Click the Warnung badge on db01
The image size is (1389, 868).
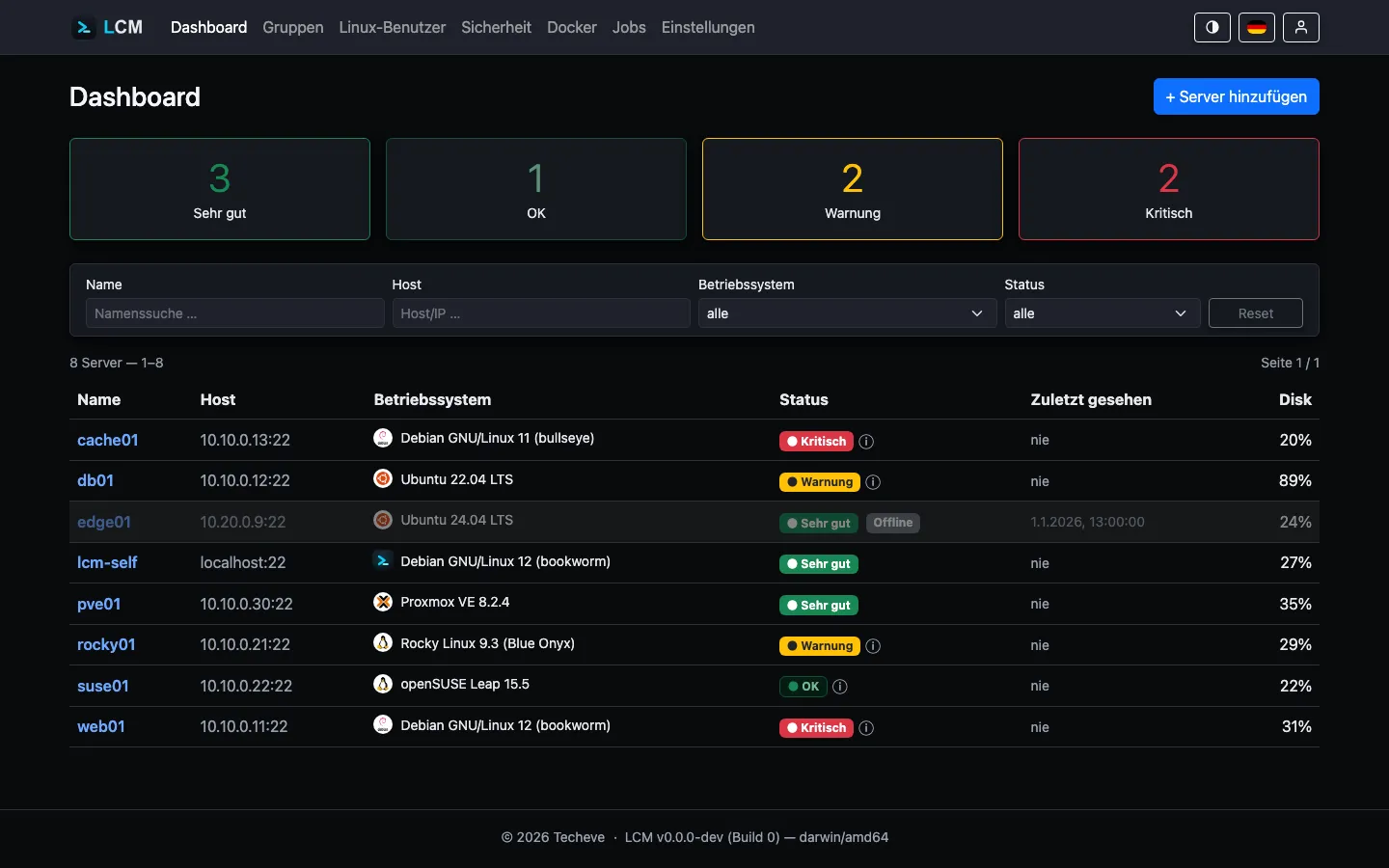[x=820, y=482]
